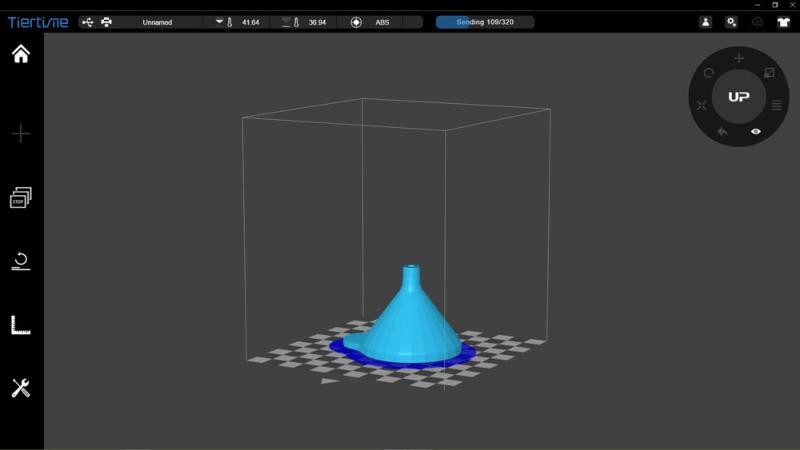Click the printer icon in top bar
800x450 pixels.
pos(106,21)
